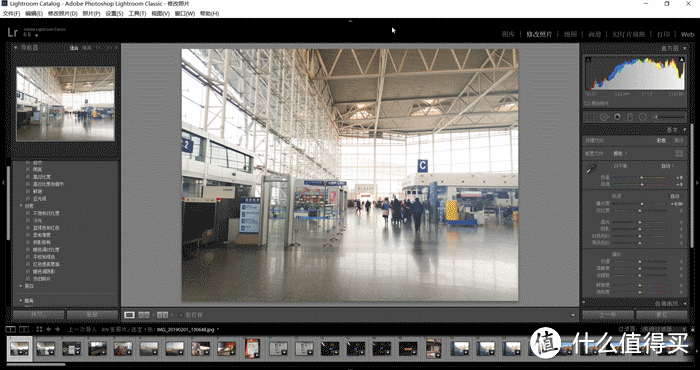The width and height of the screenshot is (700, 370).
Task: Click the 曝光度 exposure slider
Action: click(640, 204)
